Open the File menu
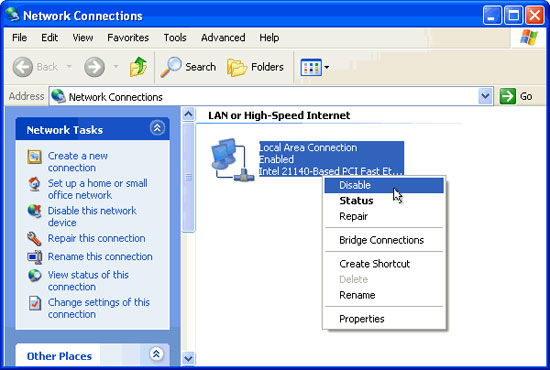550x370 pixels. [x=19, y=38]
